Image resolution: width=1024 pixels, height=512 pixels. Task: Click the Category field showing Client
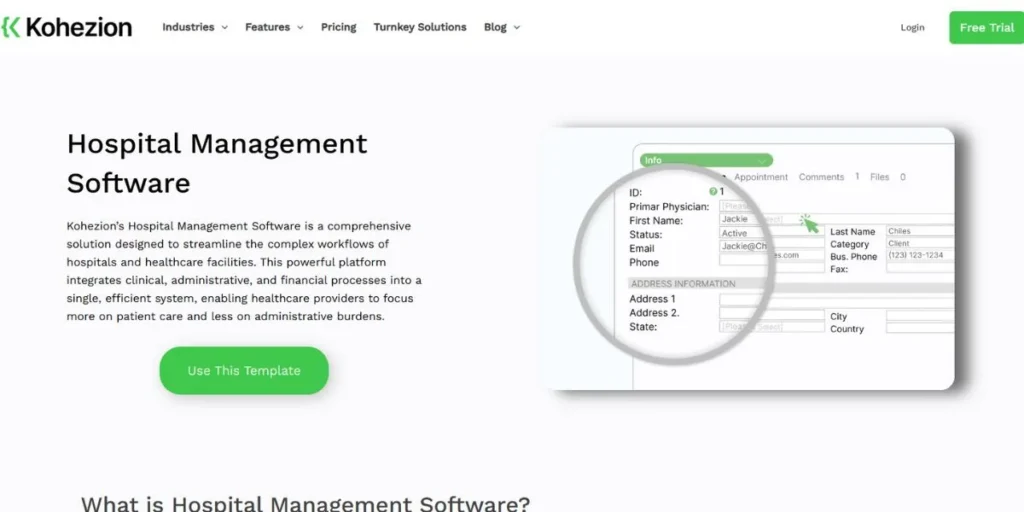coord(920,244)
